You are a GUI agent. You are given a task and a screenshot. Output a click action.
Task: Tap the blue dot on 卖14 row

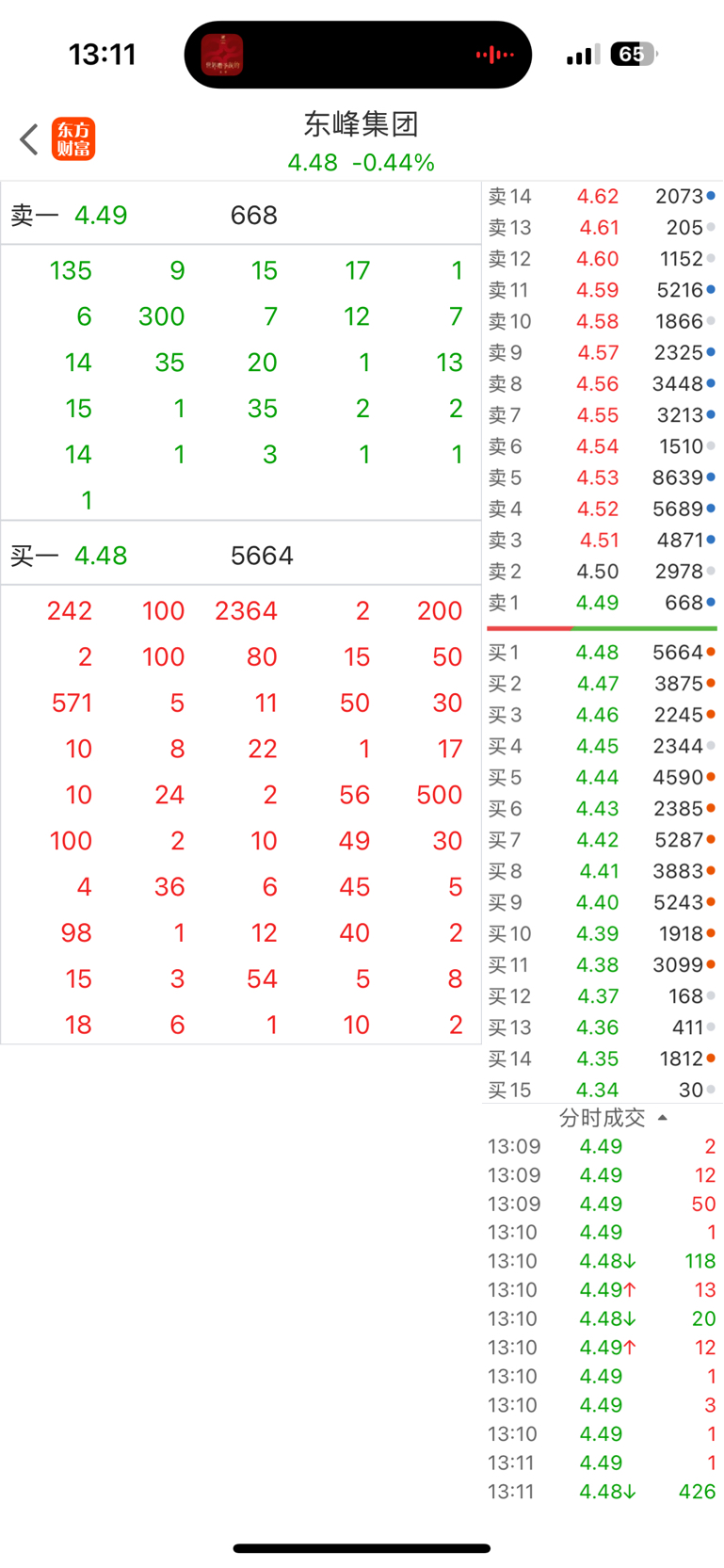pyautogui.click(x=711, y=196)
